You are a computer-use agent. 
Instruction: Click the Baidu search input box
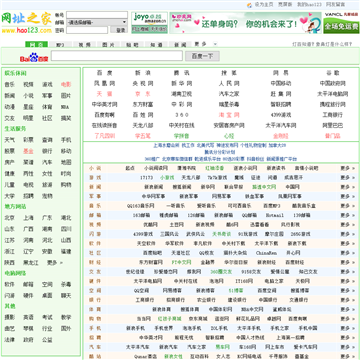tap(117, 56)
